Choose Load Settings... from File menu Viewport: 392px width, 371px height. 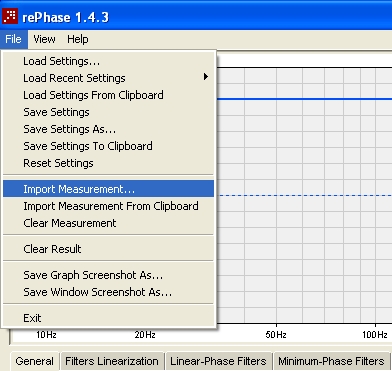coord(108,61)
